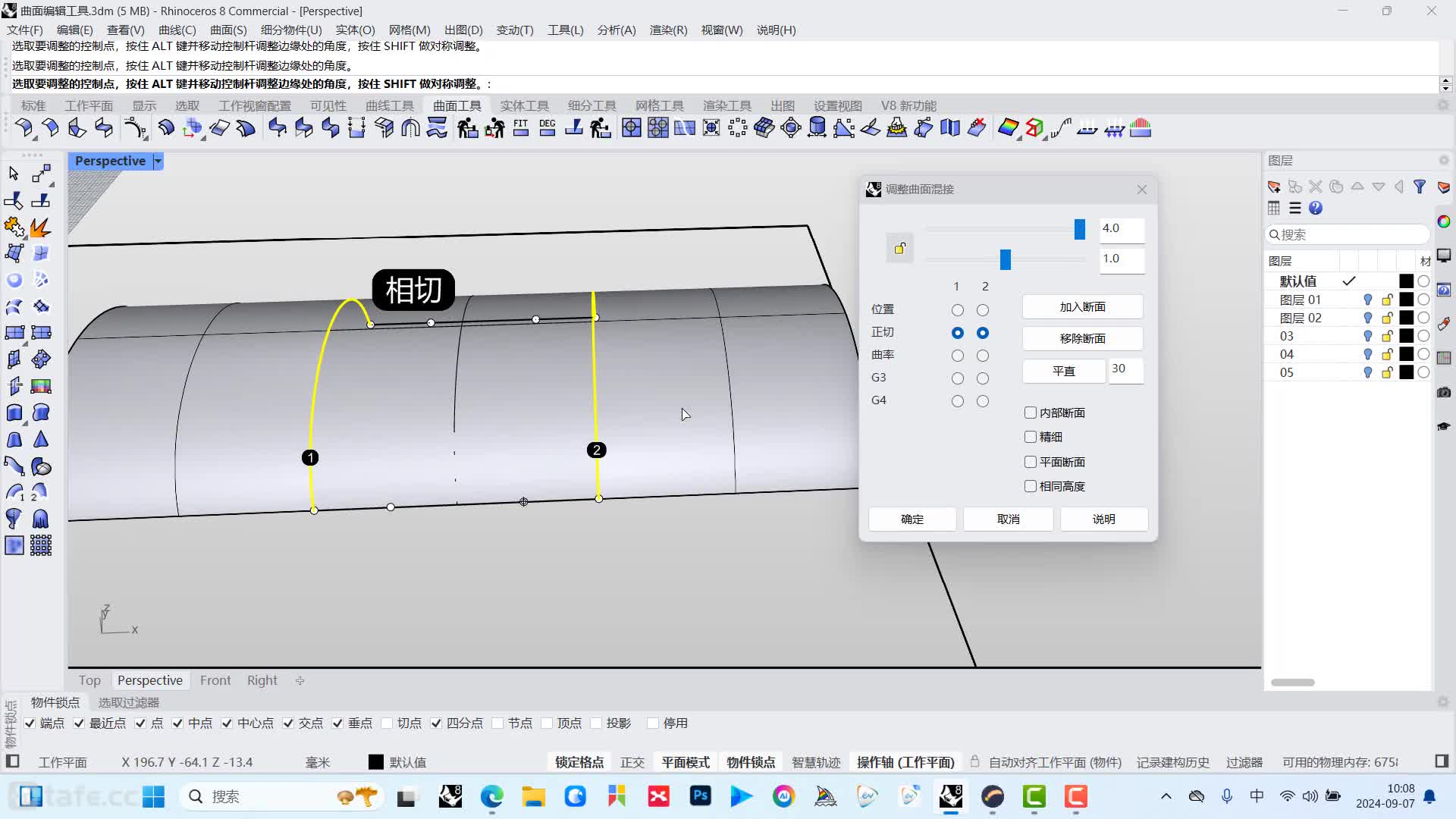Click the command history scroll down arrow
1456x819 pixels.
pos(1445,88)
